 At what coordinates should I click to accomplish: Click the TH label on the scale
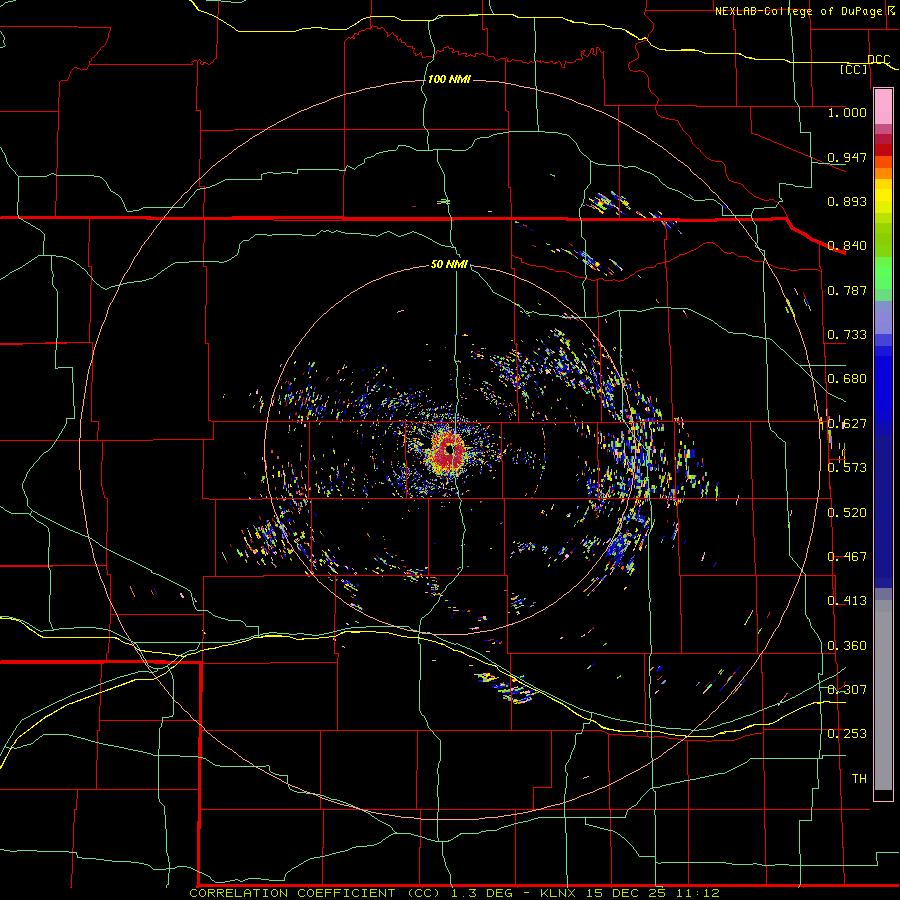click(x=859, y=779)
